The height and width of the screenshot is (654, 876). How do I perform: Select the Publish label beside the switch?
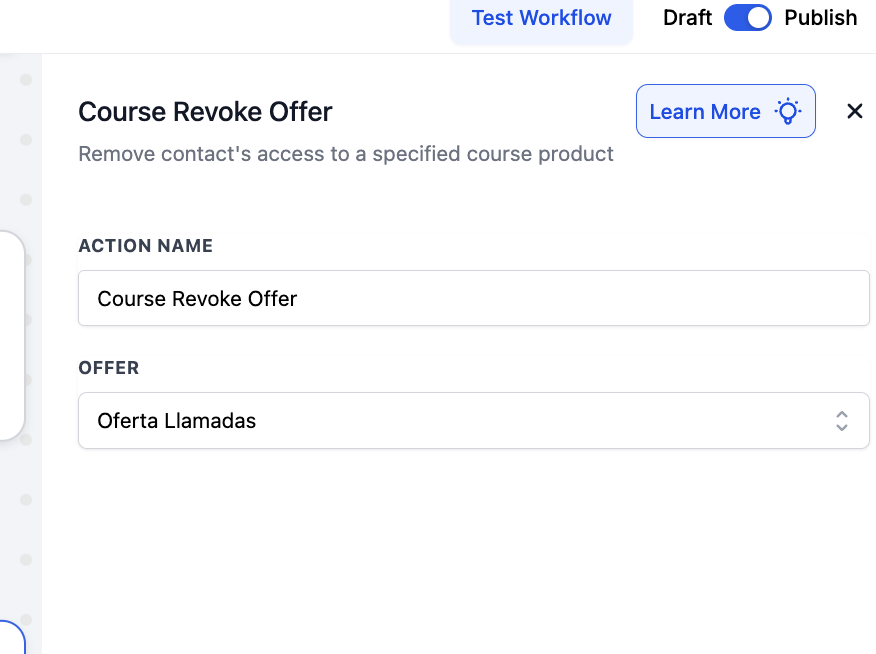click(820, 18)
